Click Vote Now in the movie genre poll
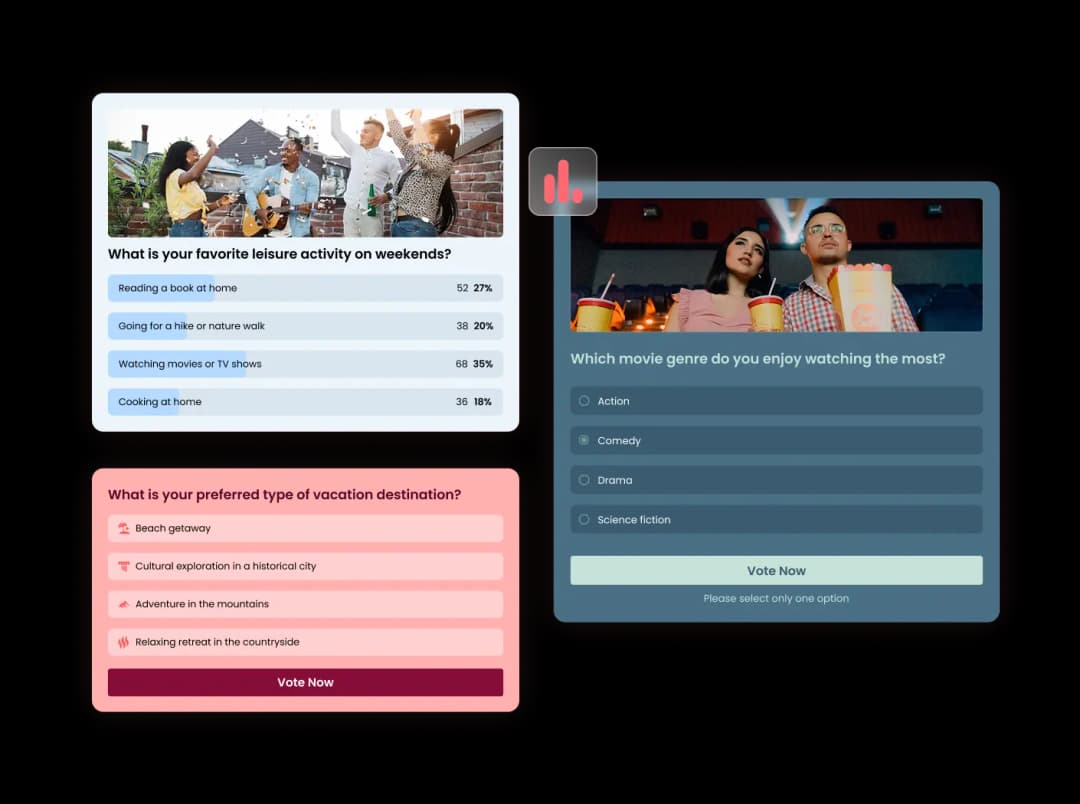Image resolution: width=1080 pixels, height=804 pixels. click(776, 570)
